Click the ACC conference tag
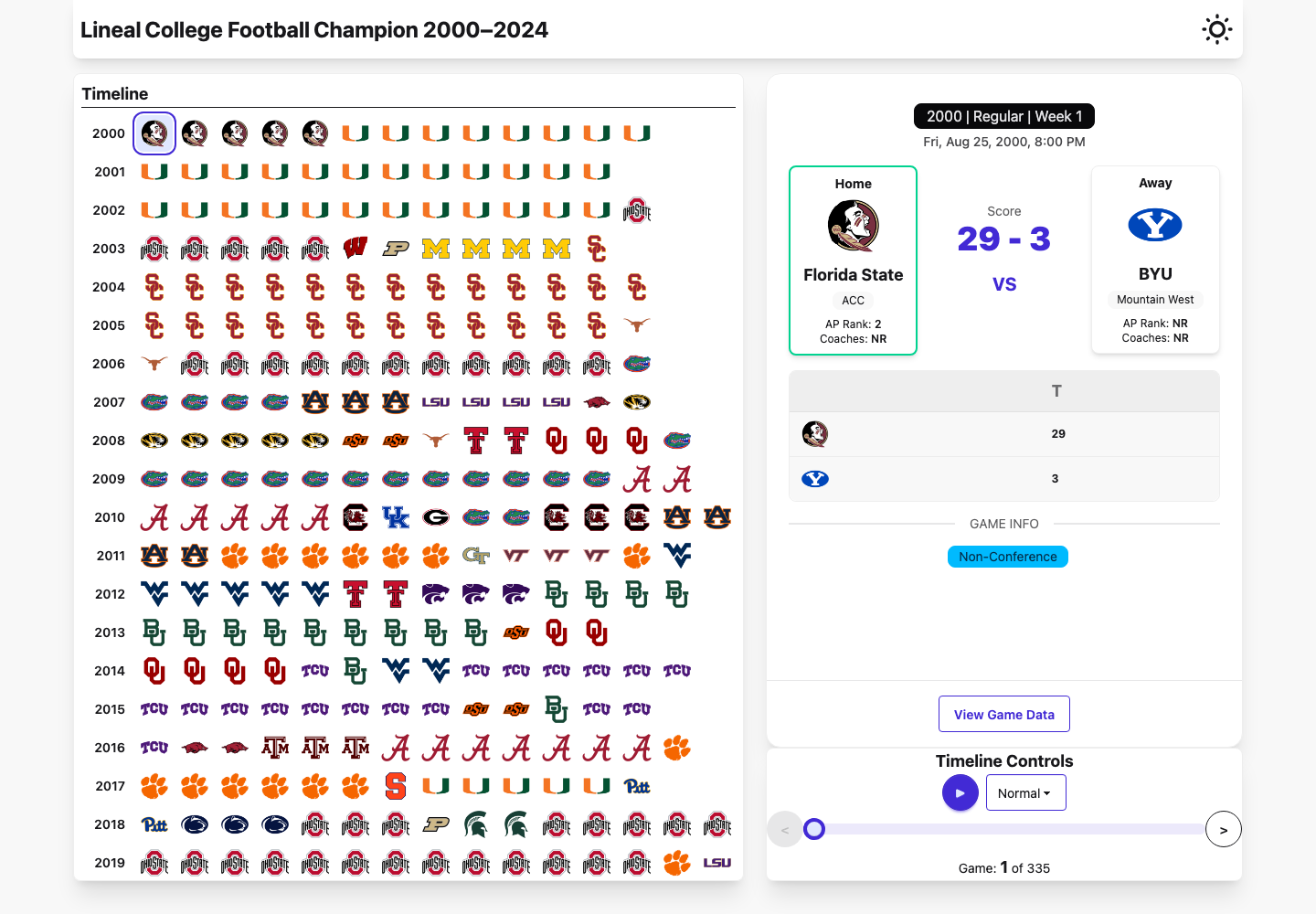1316x914 pixels. click(853, 301)
